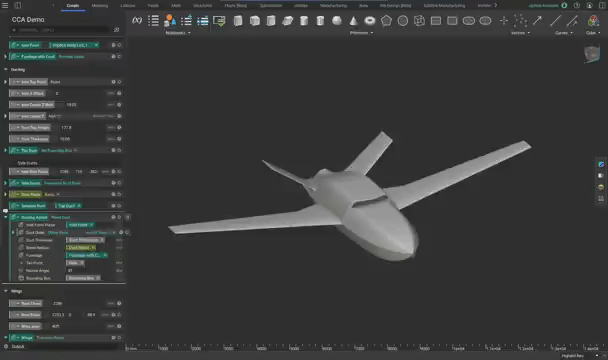Screen dimensions: 608x360
Task: Open the hamburger menu icon
Action: [x=5, y=5]
